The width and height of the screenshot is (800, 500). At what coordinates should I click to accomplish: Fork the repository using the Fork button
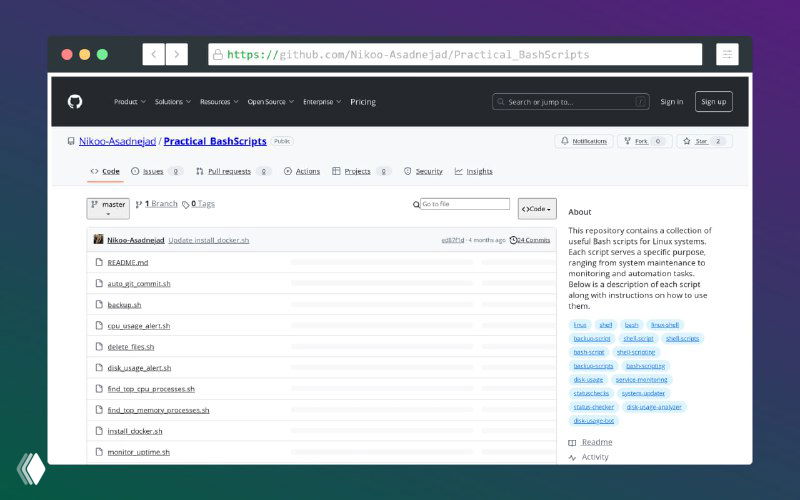[x=644, y=141]
